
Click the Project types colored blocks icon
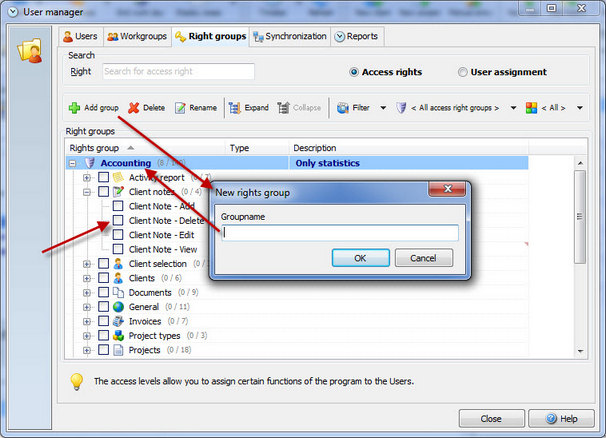coord(118,336)
